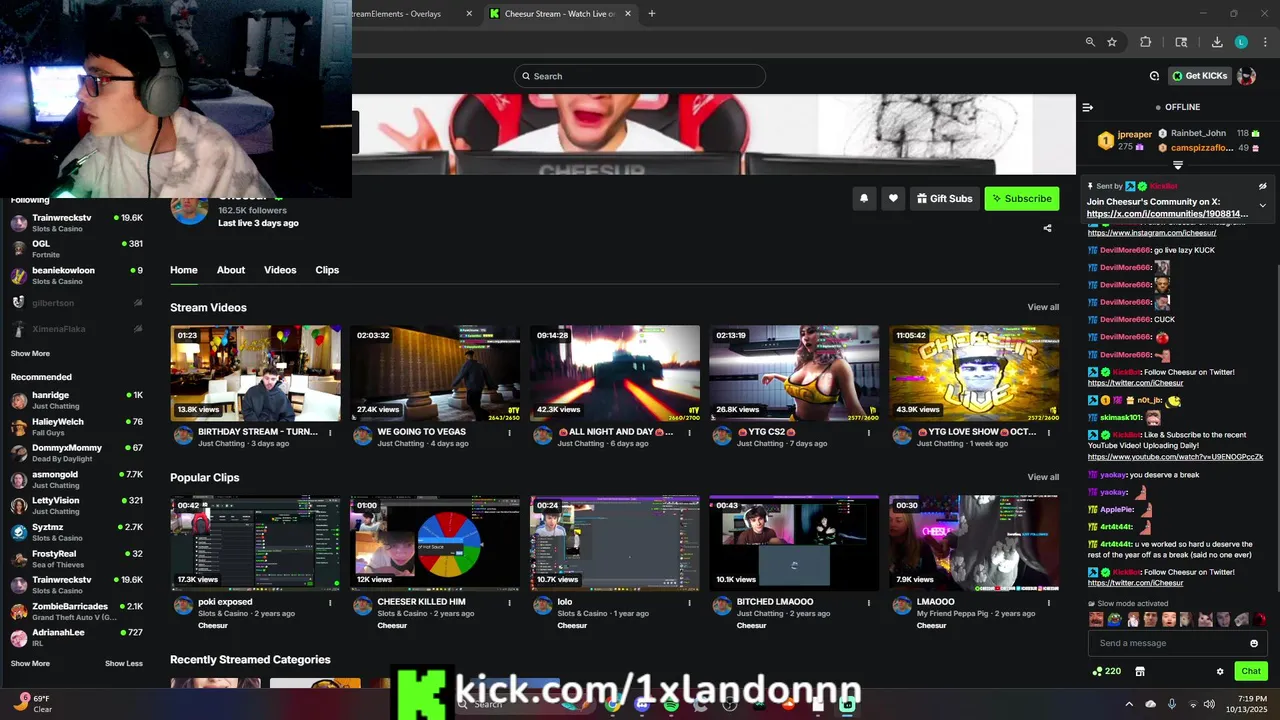The height and width of the screenshot is (720, 1280).
Task: Open options menu for YTG CS2 video
Action: pyautogui.click(x=869, y=433)
